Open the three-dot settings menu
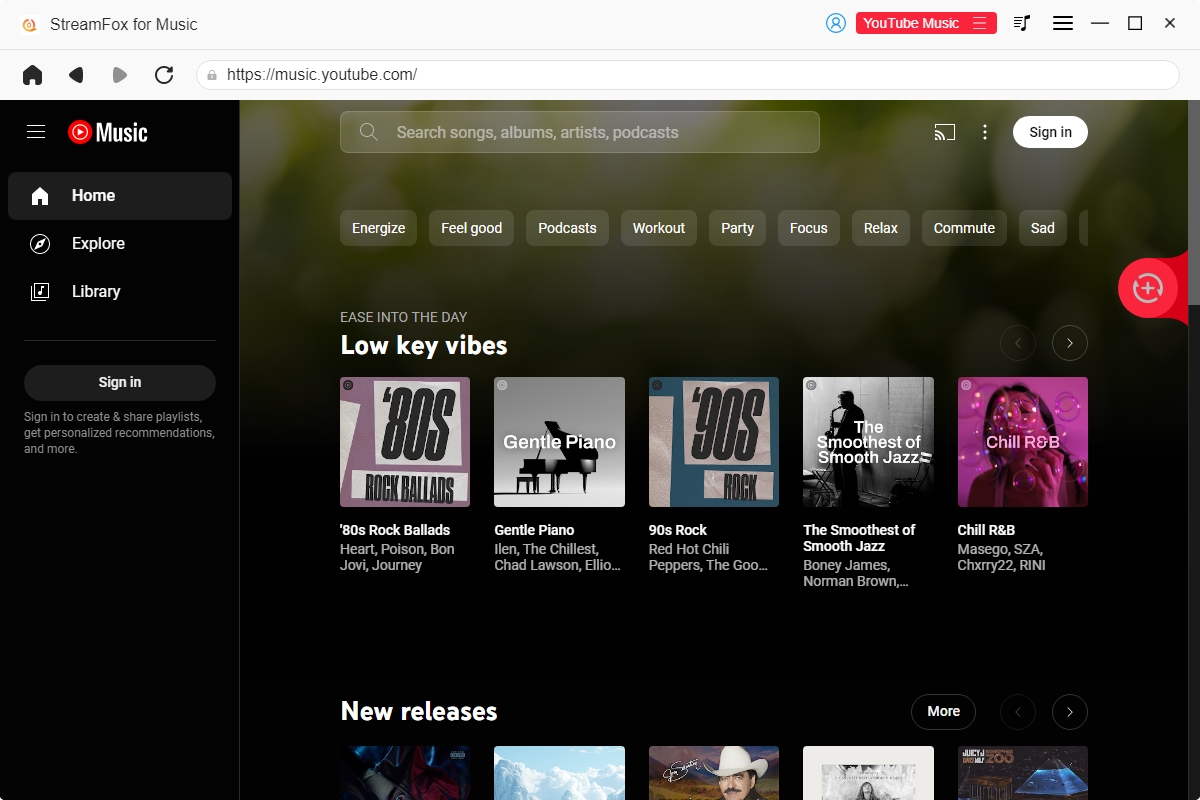The height and width of the screenshot is (800, 1200). click(x=985, y=132)
